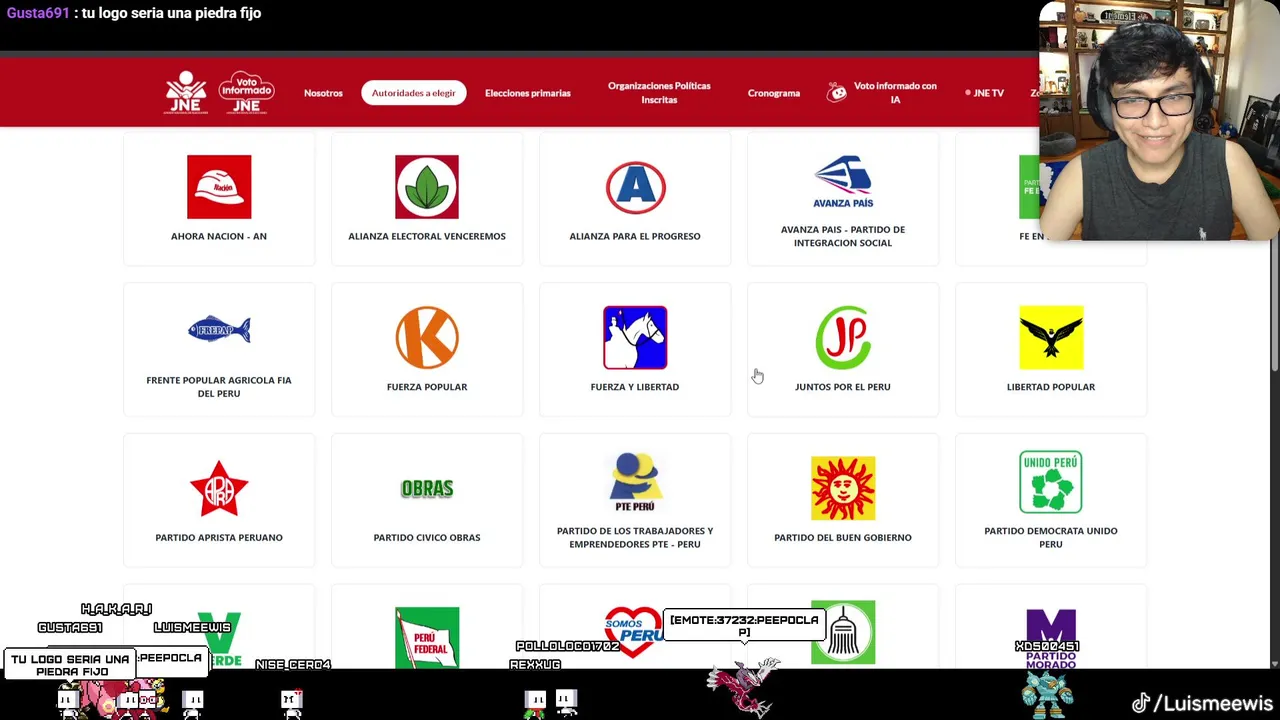Click the FREPAP fish logo
The height and width of the screenshot is (720, 1280).
[x=219, y=329]
